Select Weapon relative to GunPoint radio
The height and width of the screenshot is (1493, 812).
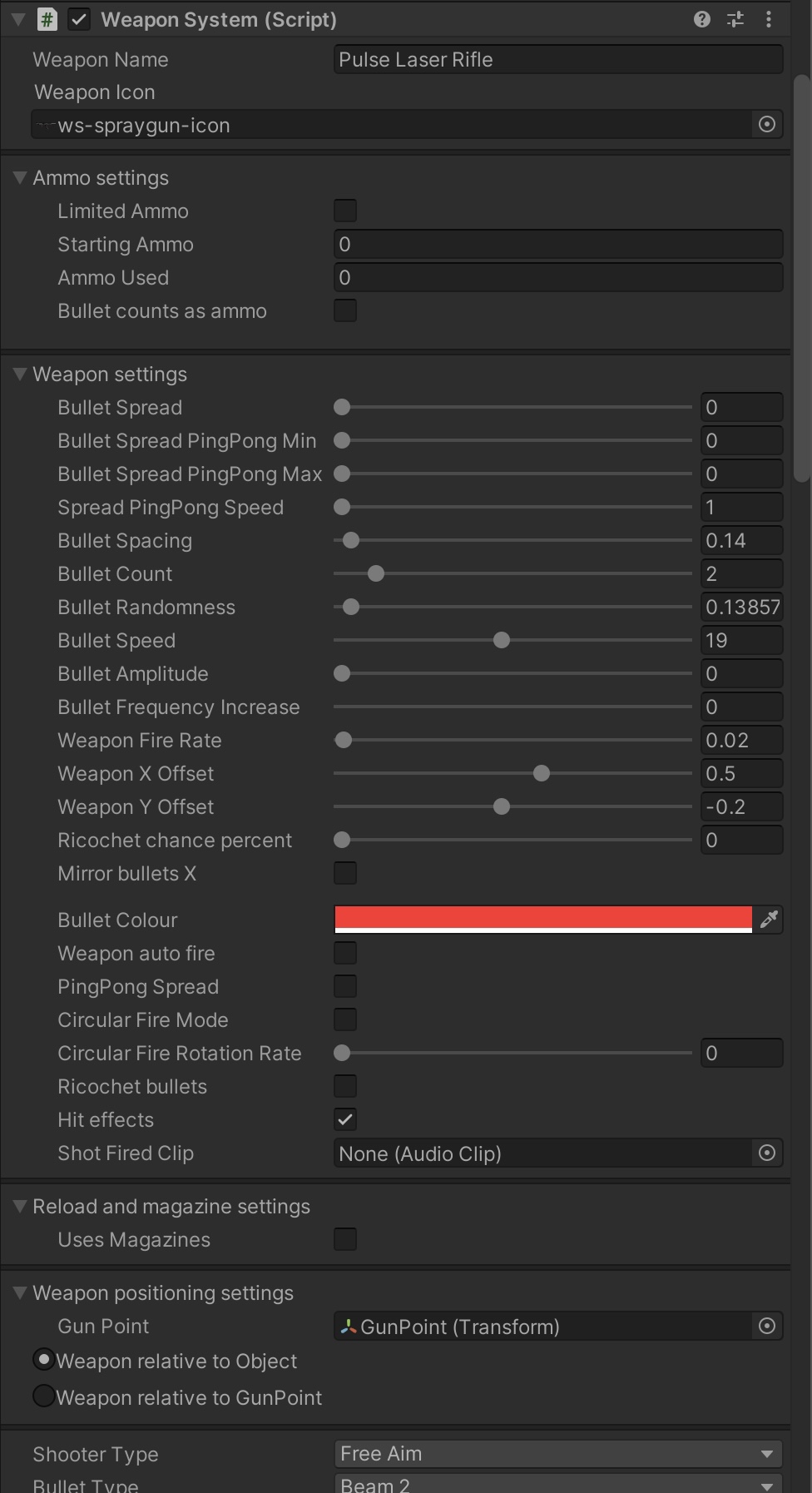pyautogui.click(x=44, y=1396)
